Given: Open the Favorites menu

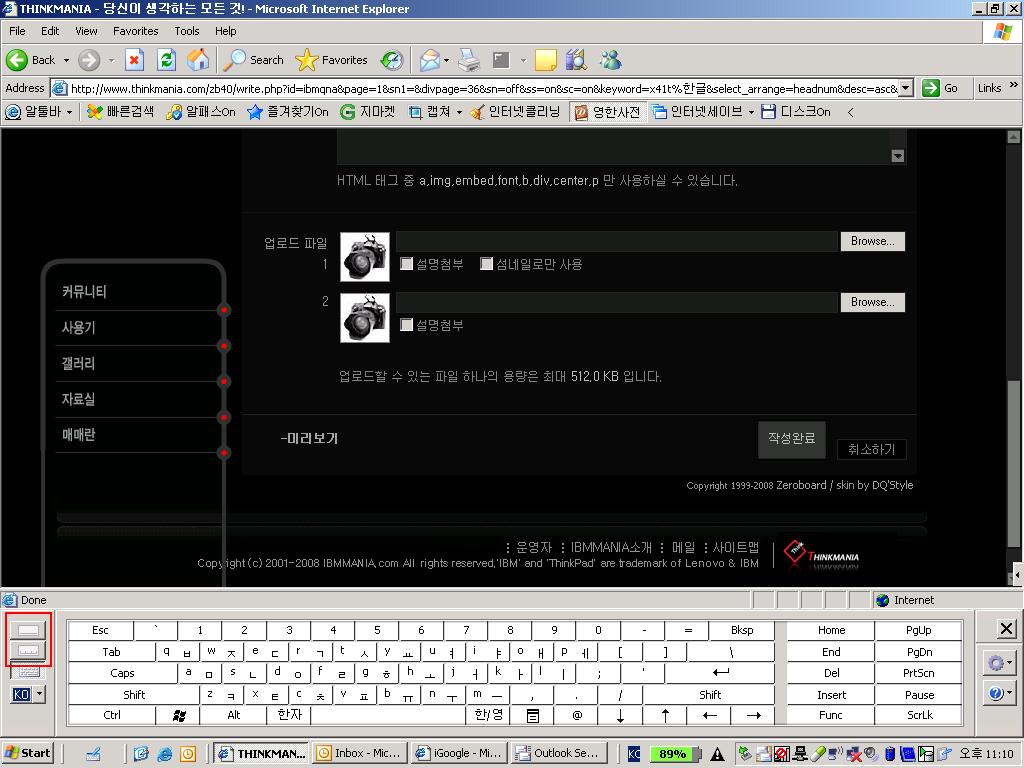Looking at the screenshot, I should click(x=135, y=31).
